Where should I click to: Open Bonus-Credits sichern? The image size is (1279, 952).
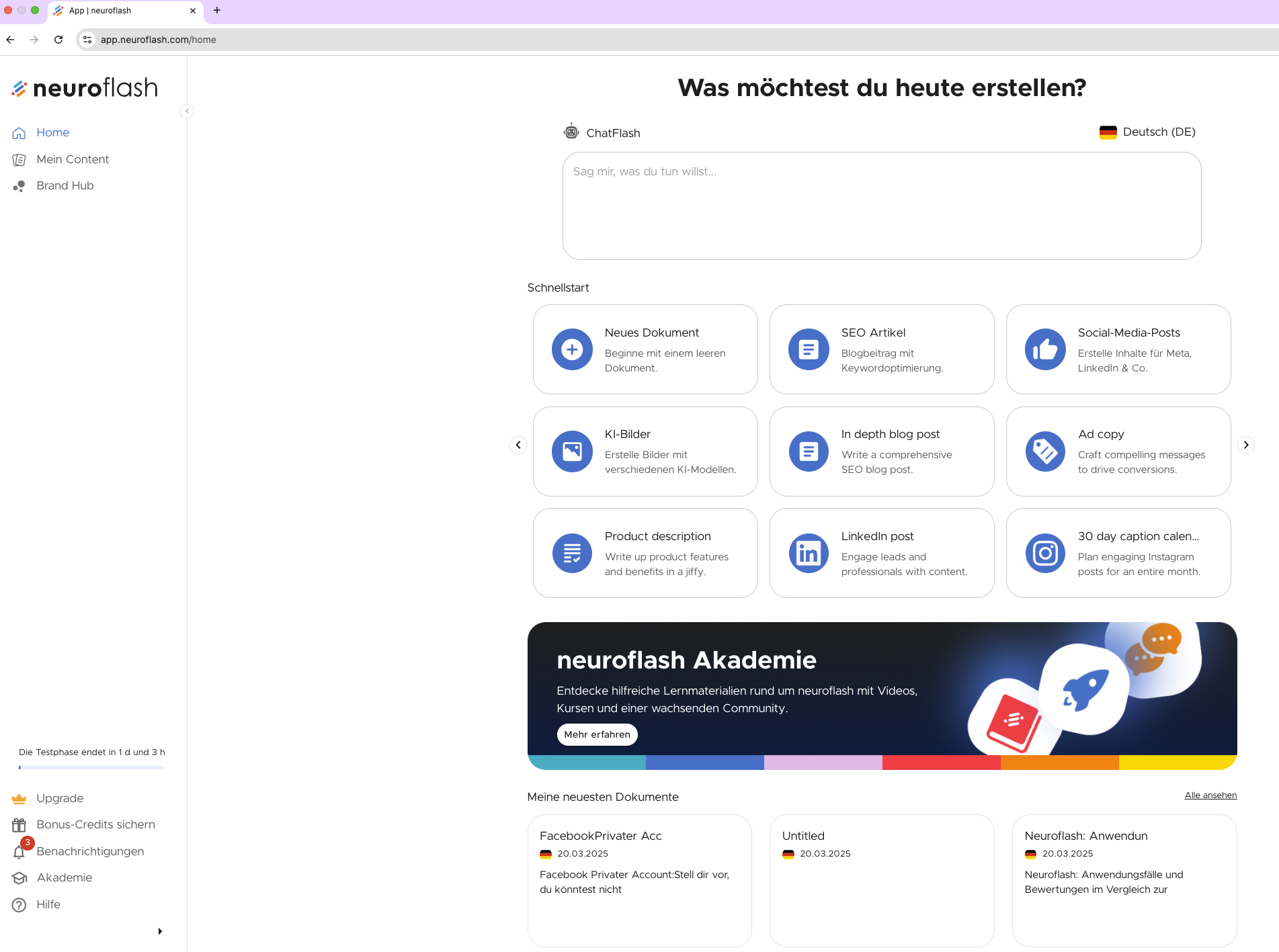pos(95,825)
